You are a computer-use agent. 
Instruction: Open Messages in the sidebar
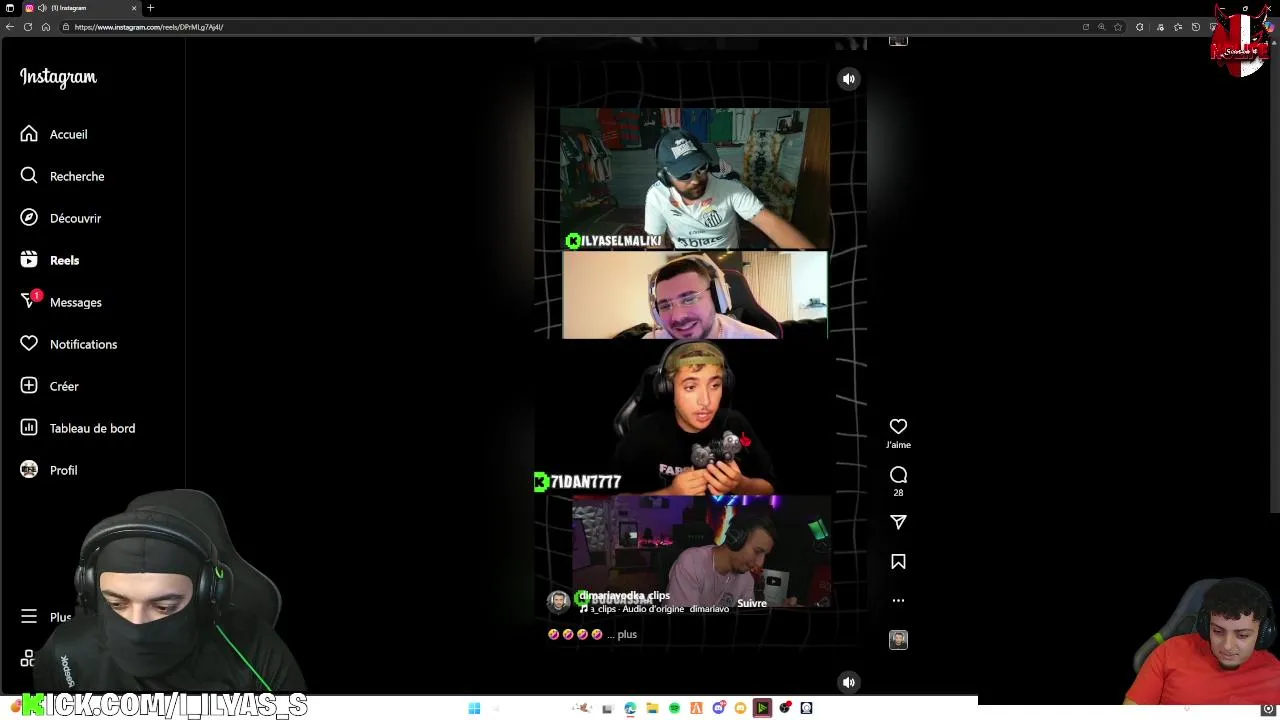click(61, 302)
